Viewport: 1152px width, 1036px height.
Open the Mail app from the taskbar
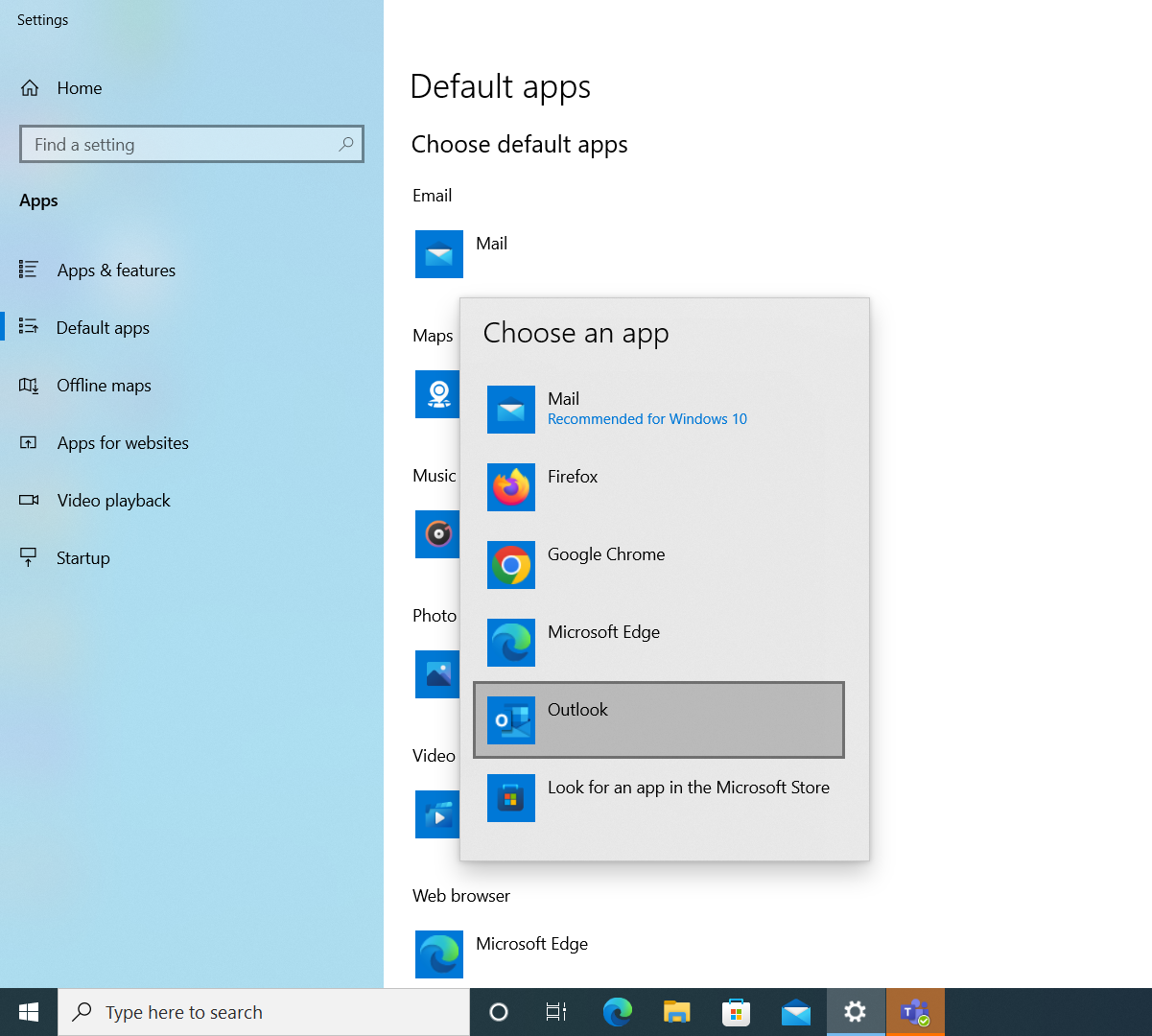click(796, 1012)
